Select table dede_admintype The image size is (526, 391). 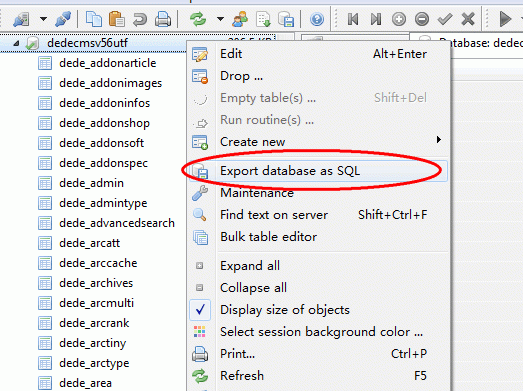click(x=103, y=203)
